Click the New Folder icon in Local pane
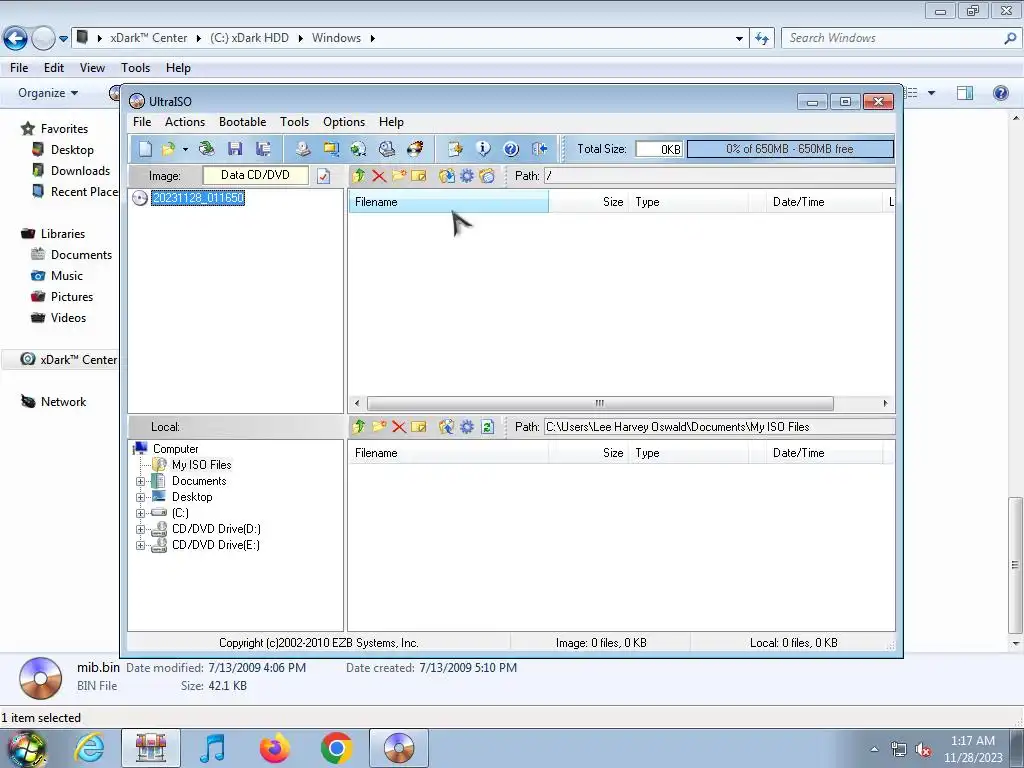 379,426
